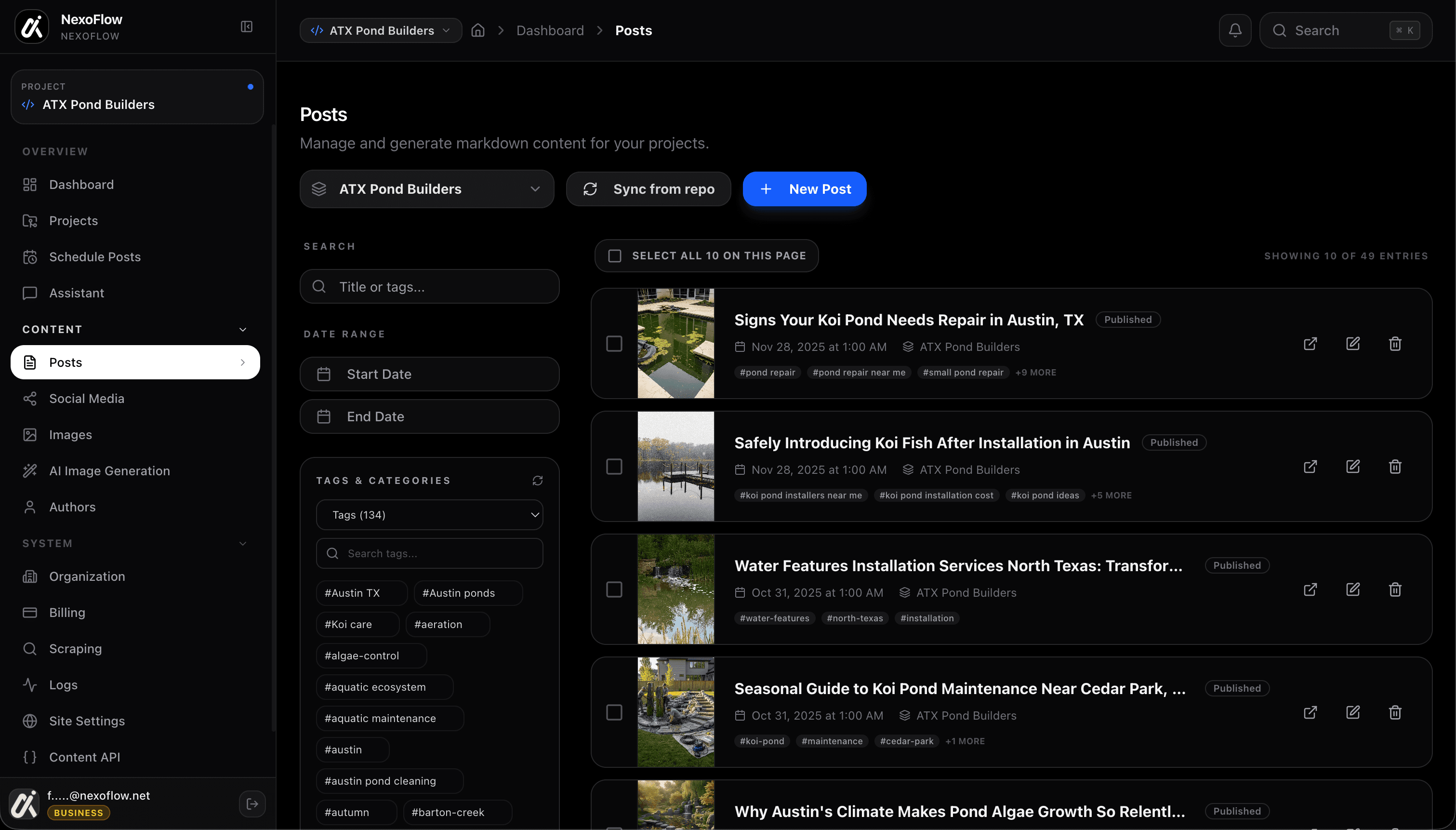The image size is (1456, 830).
Task: Open Social Media from the sidebar
Action: [87, 398]
